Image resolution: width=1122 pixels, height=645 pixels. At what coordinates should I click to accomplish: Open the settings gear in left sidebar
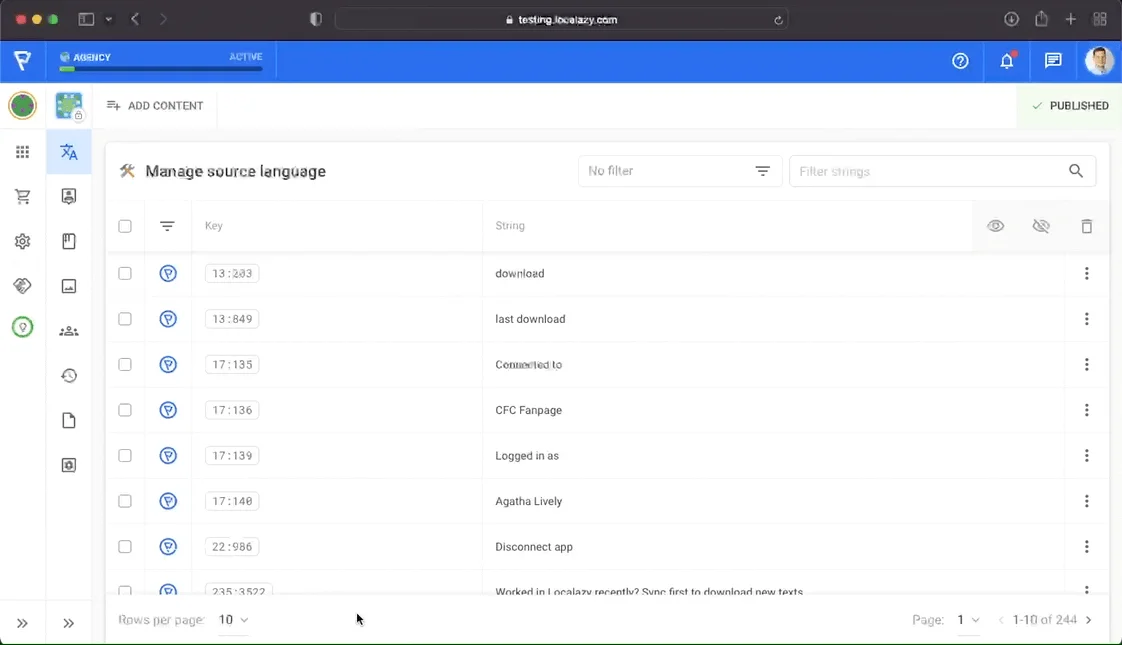point(22,241)
